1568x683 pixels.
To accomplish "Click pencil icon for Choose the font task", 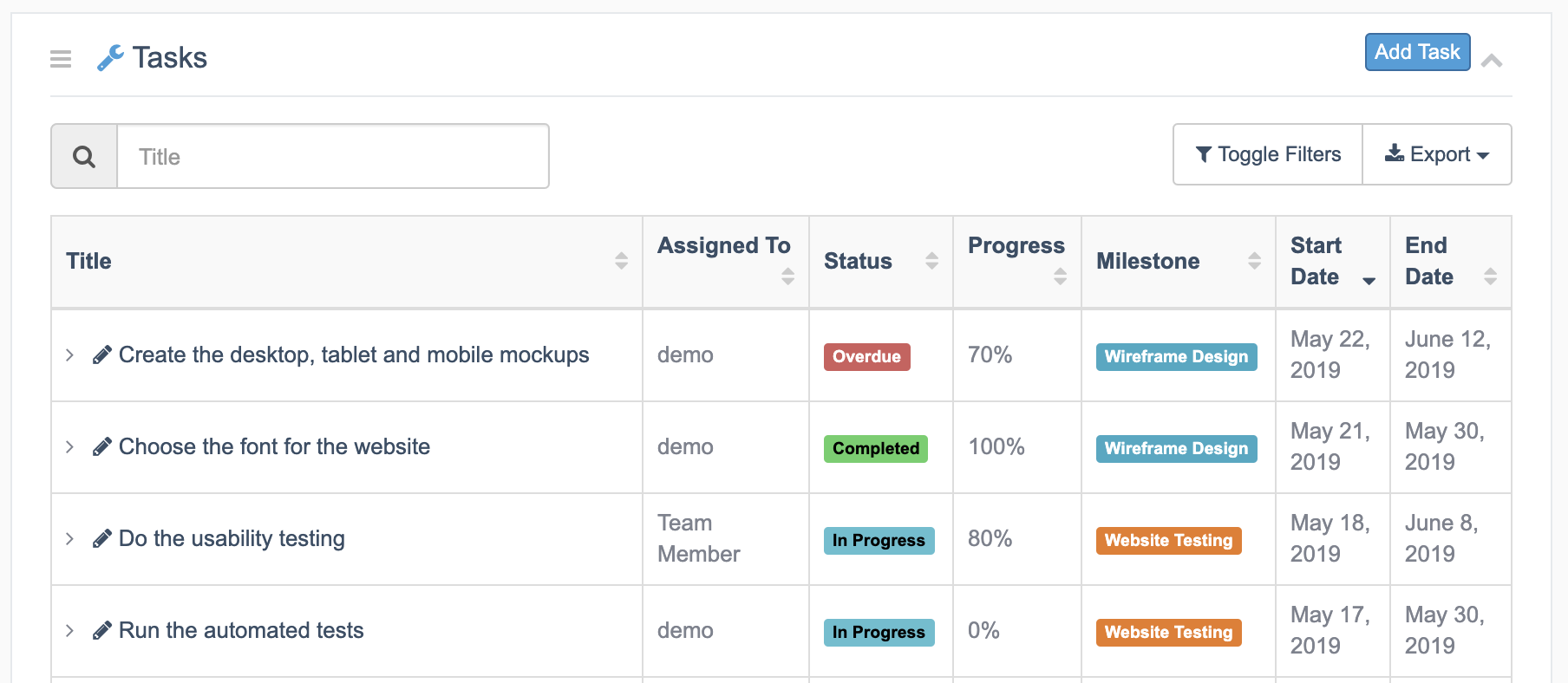I will pyautogui.click(x=102, y=447).
